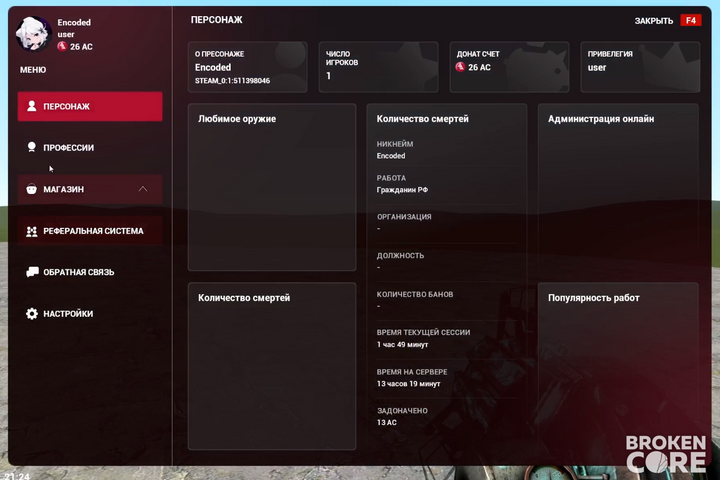
Task: Click the 13 AC donated value
Action: 387,423
